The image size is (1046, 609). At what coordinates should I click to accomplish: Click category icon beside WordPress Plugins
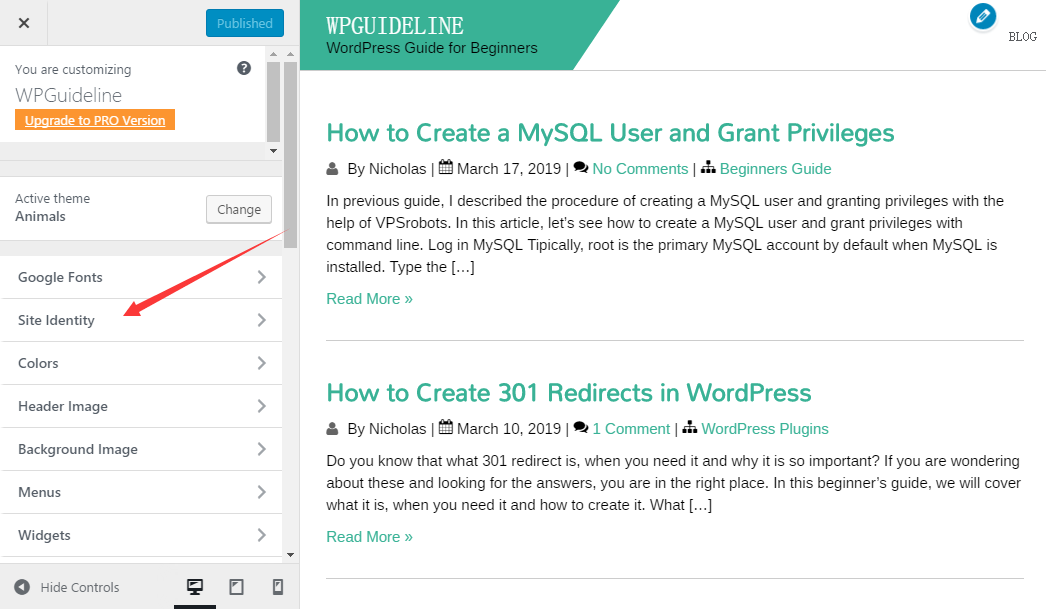(690, 428)
